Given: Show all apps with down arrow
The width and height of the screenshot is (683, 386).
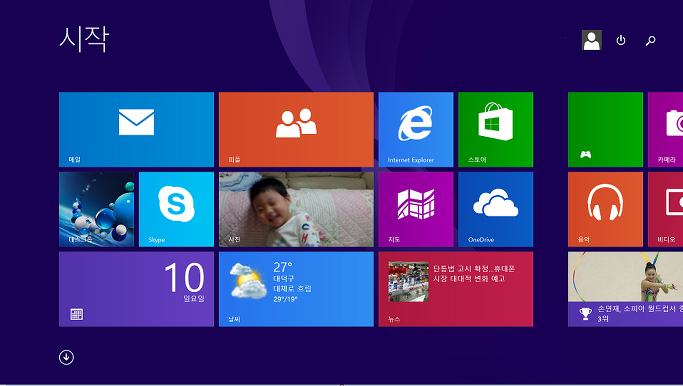Looking at the screenshot, I should coord(66,357).
